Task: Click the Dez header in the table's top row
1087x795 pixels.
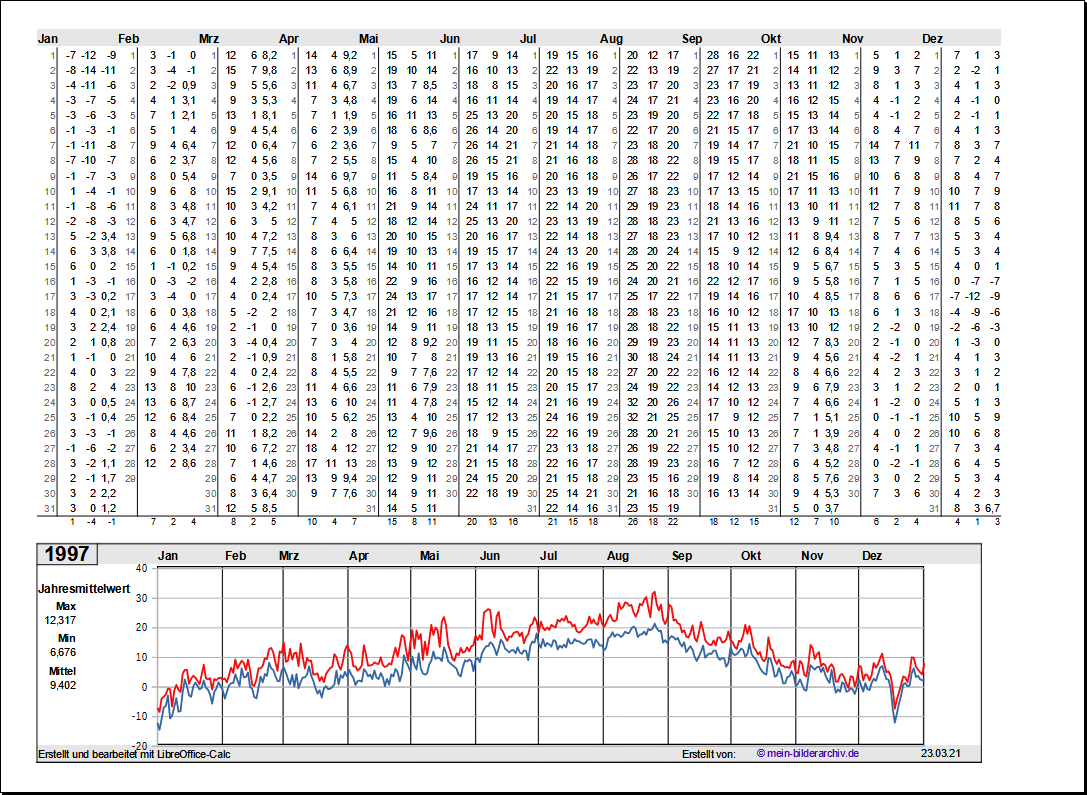Action: [932, 38]
